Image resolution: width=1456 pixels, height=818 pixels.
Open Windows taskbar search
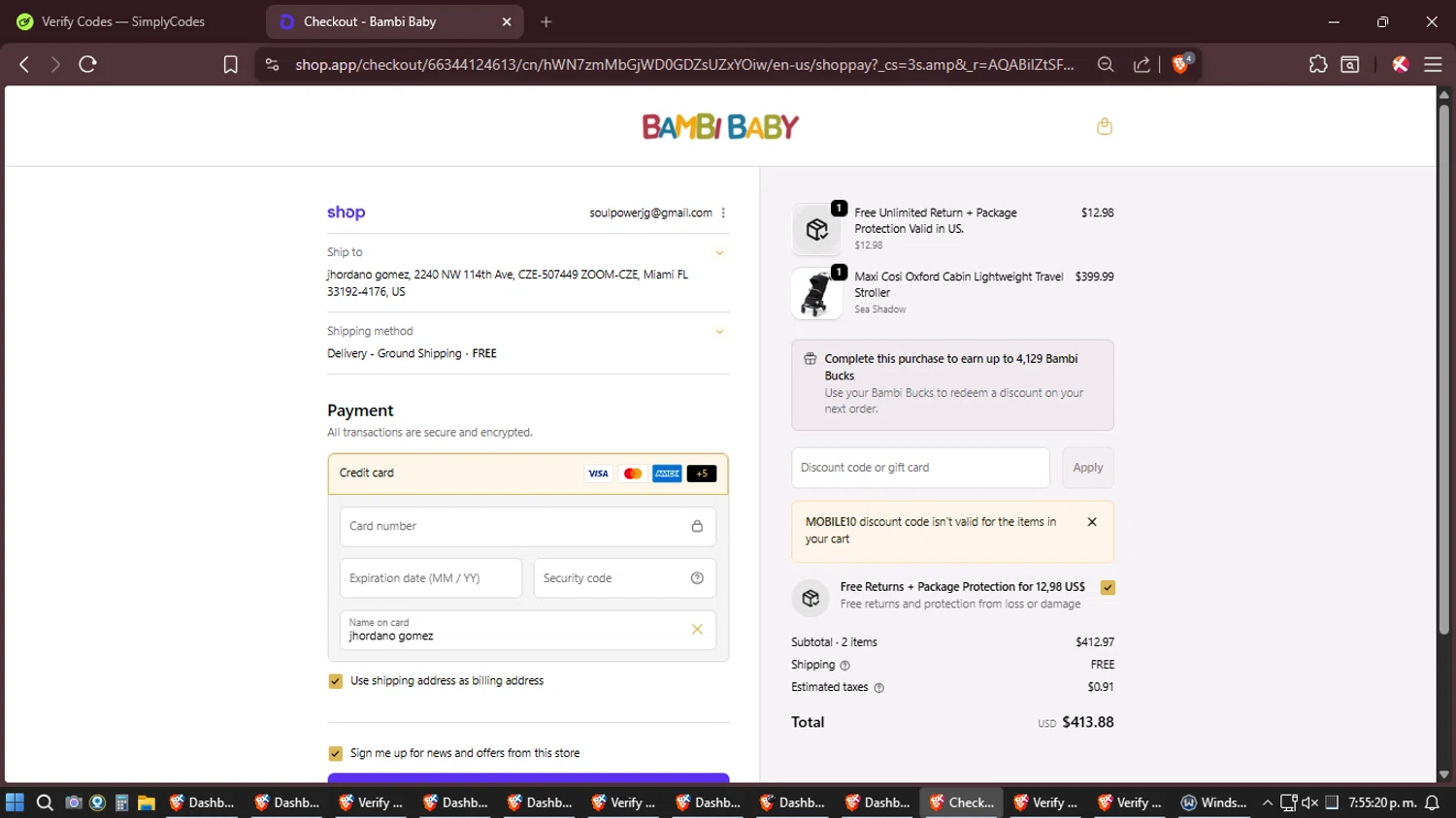click(45, 802)
